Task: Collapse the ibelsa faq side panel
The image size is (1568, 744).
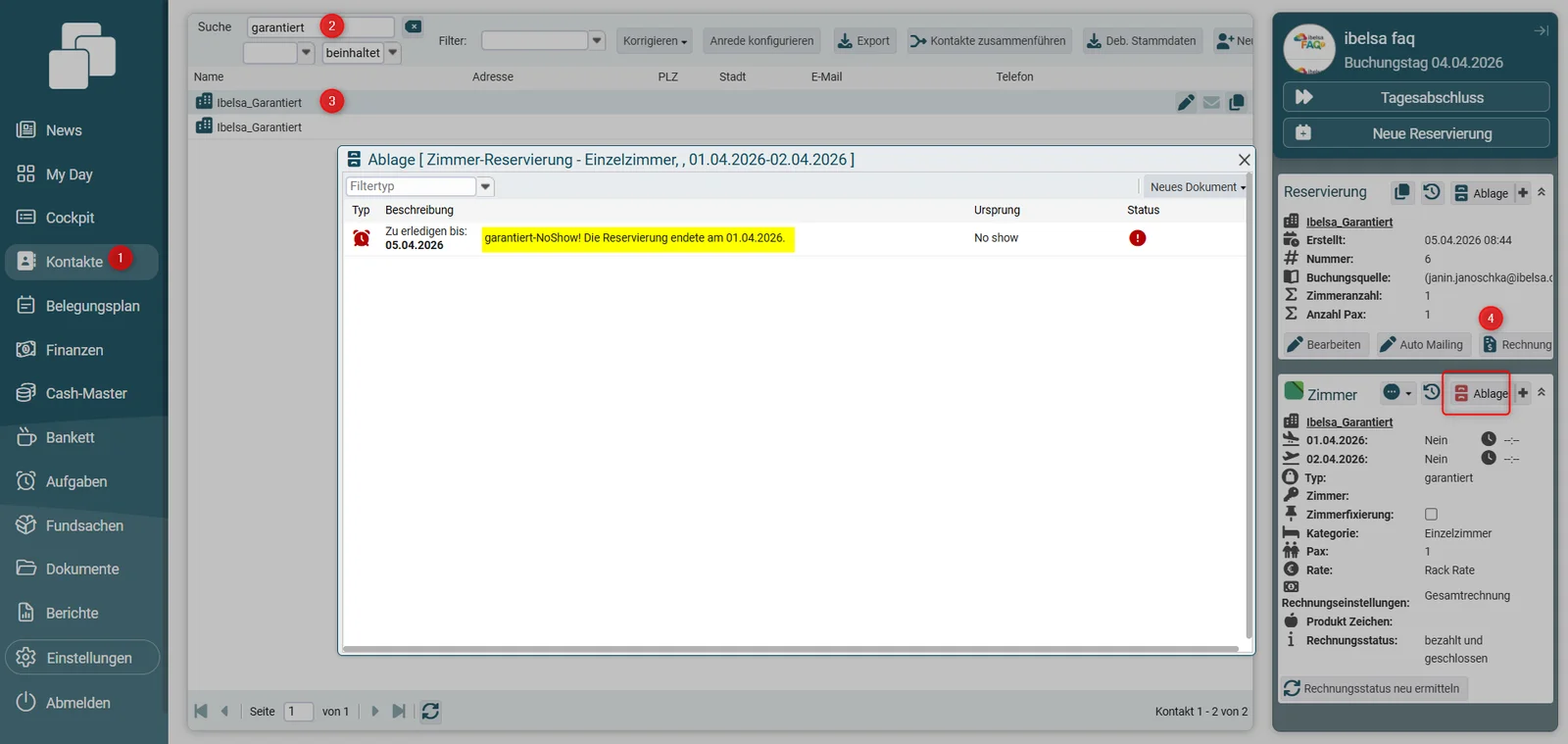Action: click(1541, 31)
